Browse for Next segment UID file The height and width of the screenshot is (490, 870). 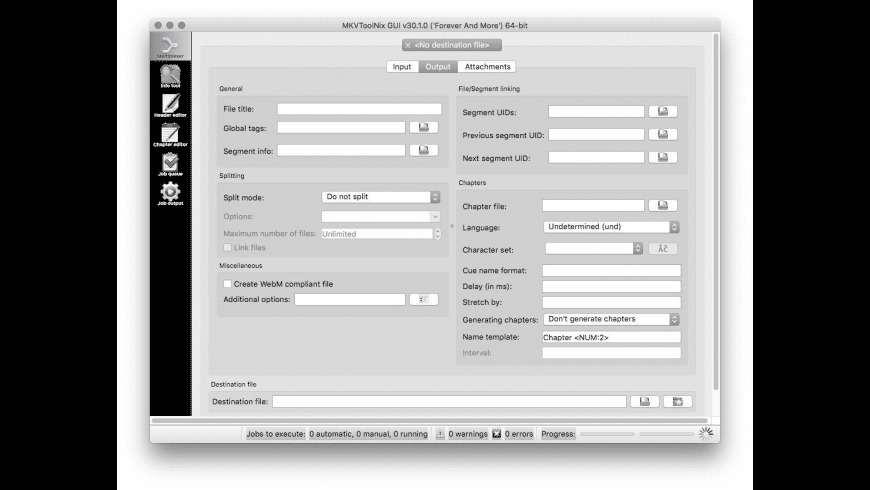tap(662, 158)
